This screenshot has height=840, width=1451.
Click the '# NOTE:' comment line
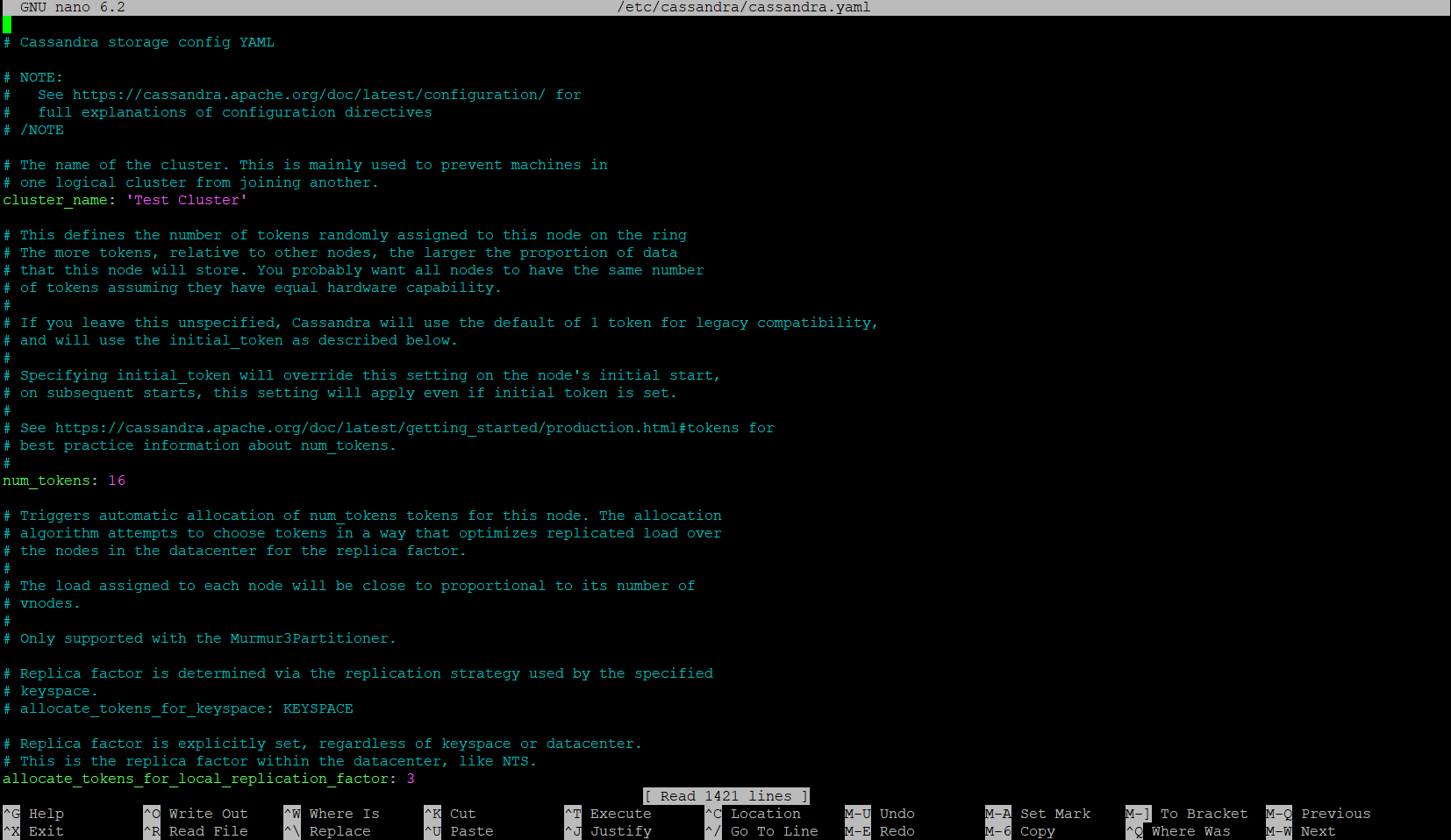coord(33,77)
